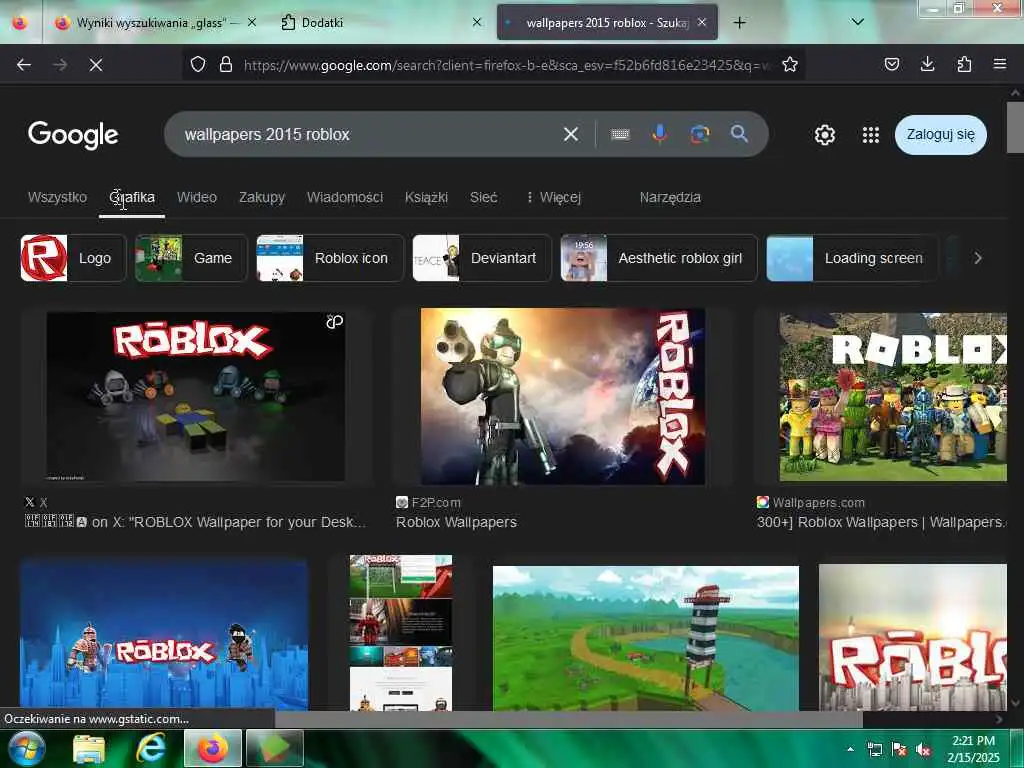
Task: Open 'Roblox Wallpapers' F2P.com link
Action: [x=456, y=522]
